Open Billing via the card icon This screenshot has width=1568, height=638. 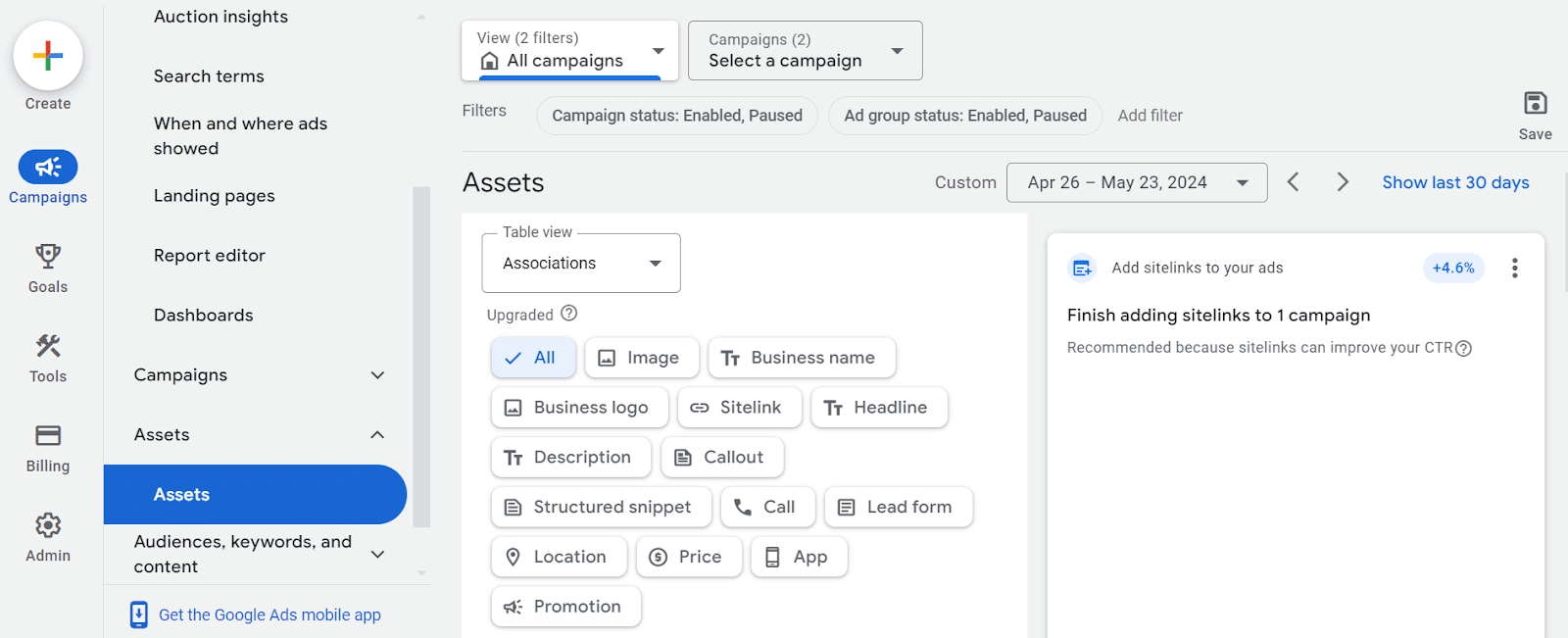pyautogui.click(x=47, y=436)
